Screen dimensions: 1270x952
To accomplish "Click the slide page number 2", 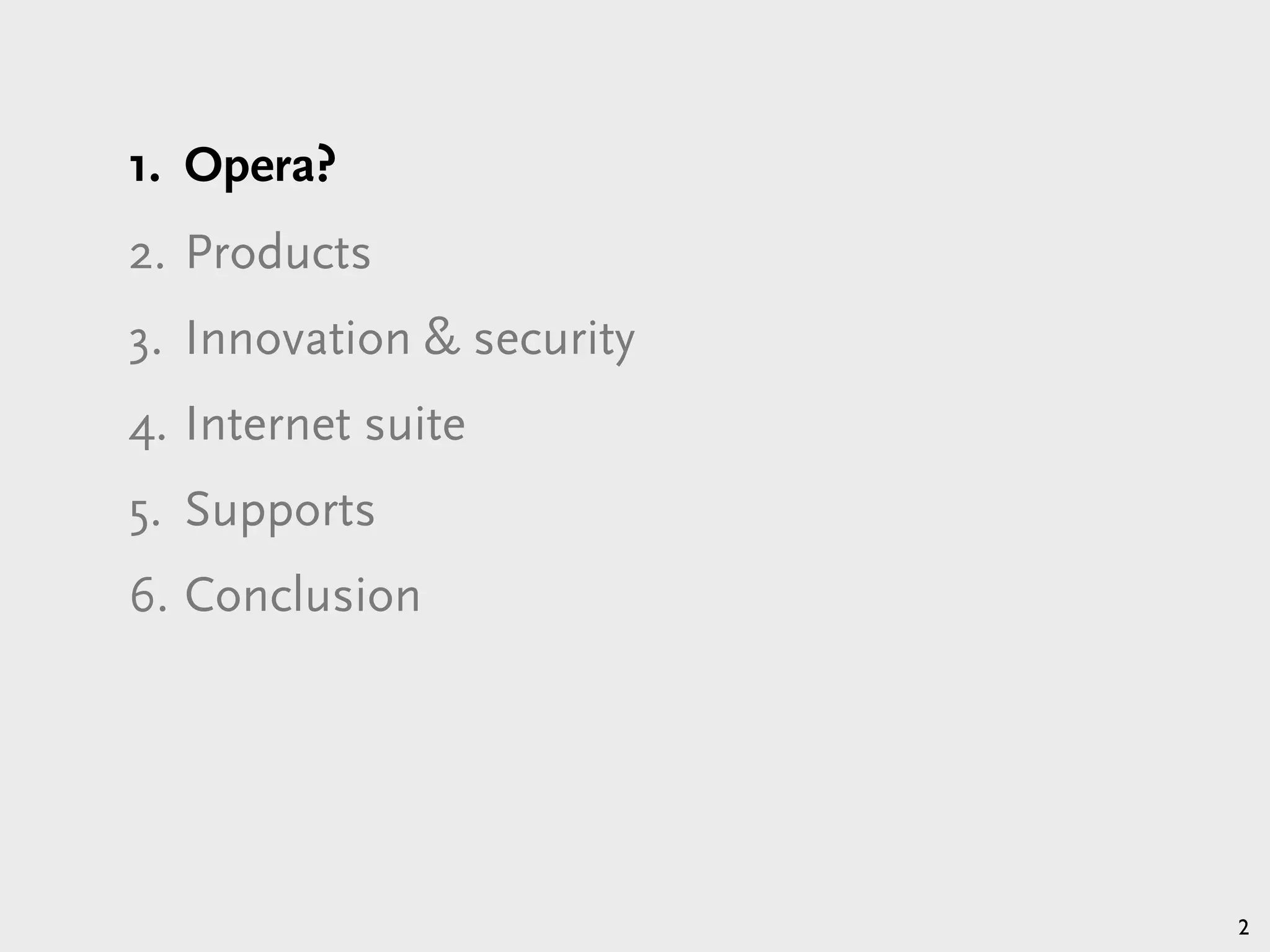I will (x=1243, y=928).
